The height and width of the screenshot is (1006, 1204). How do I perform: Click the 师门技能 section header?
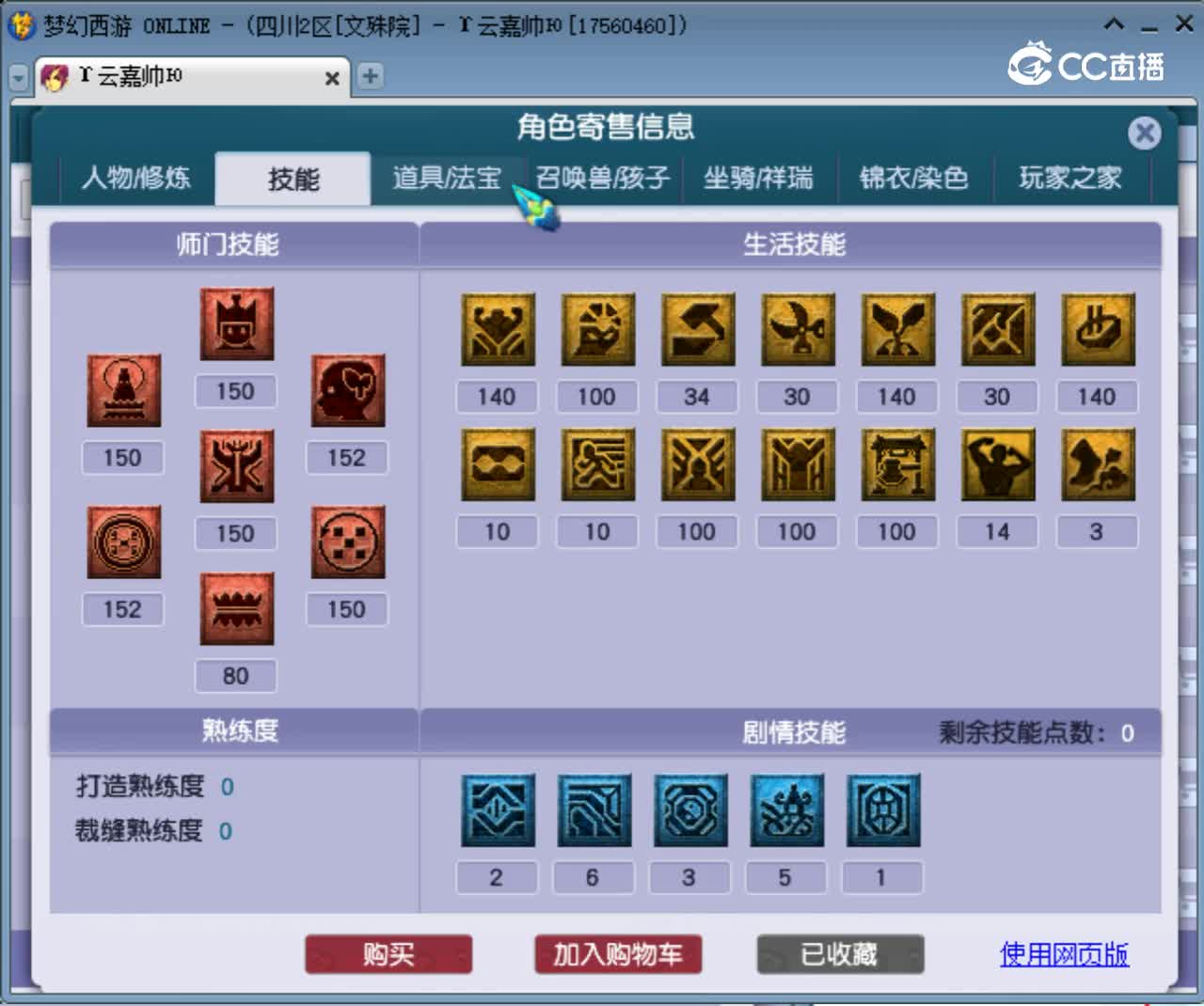(x=228, y=244)
